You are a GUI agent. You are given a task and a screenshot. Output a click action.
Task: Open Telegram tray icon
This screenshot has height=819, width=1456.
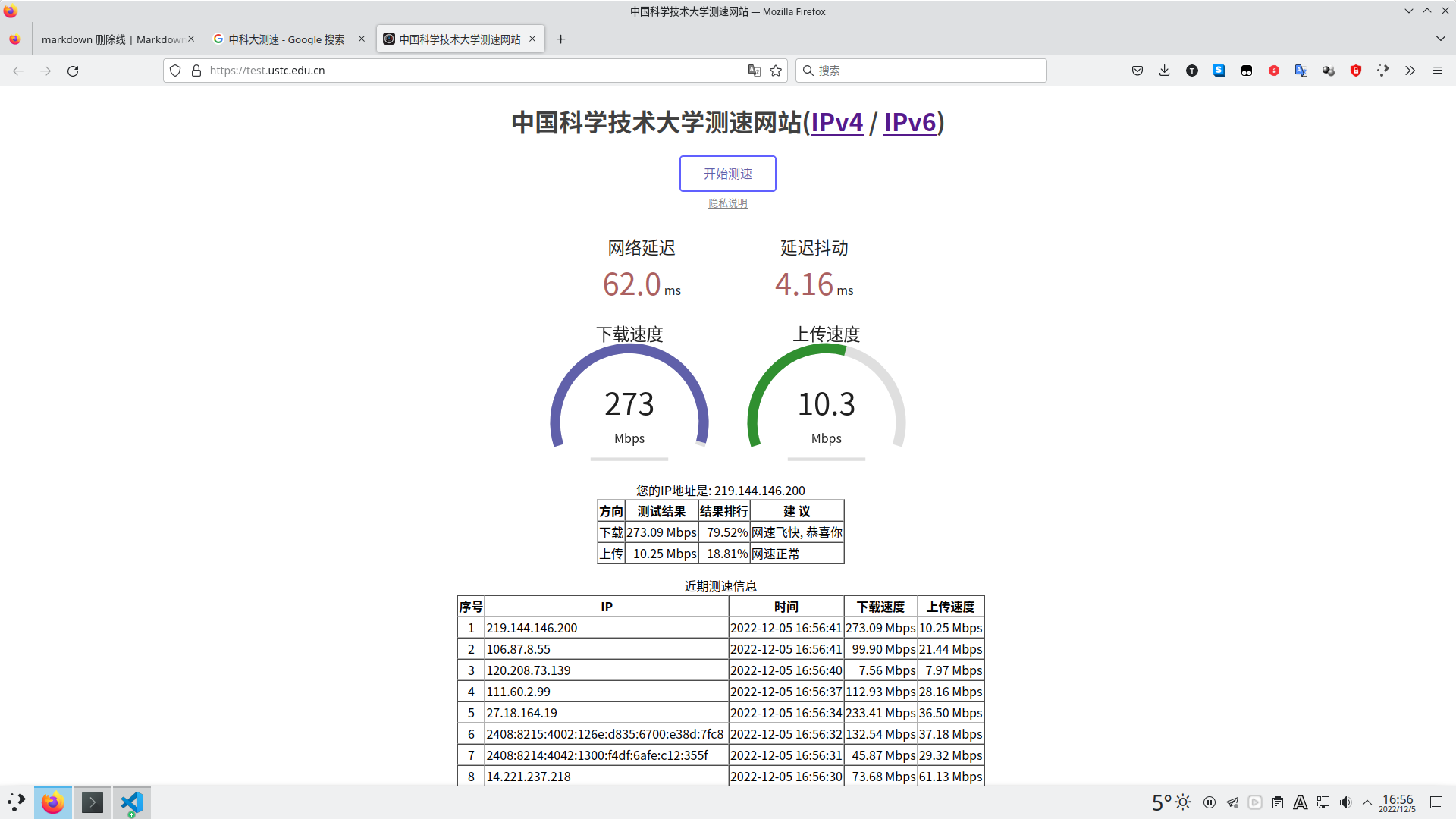click(1232, 802)
